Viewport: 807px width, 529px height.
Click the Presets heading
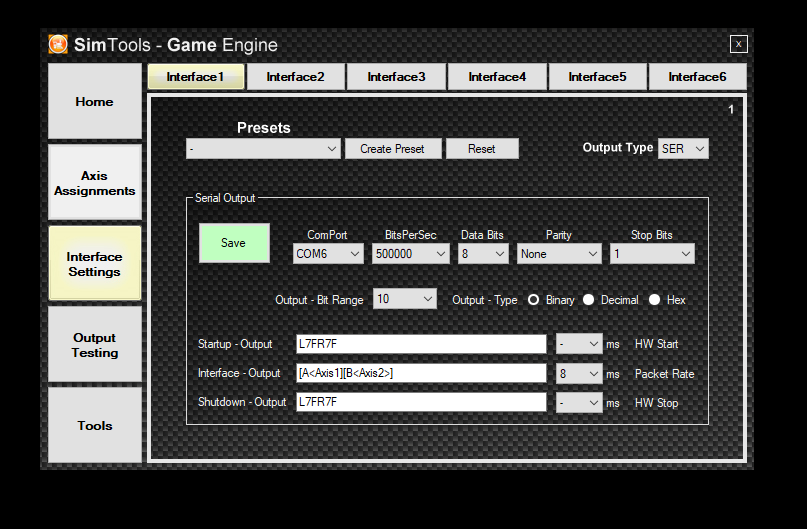click(264, 128)
